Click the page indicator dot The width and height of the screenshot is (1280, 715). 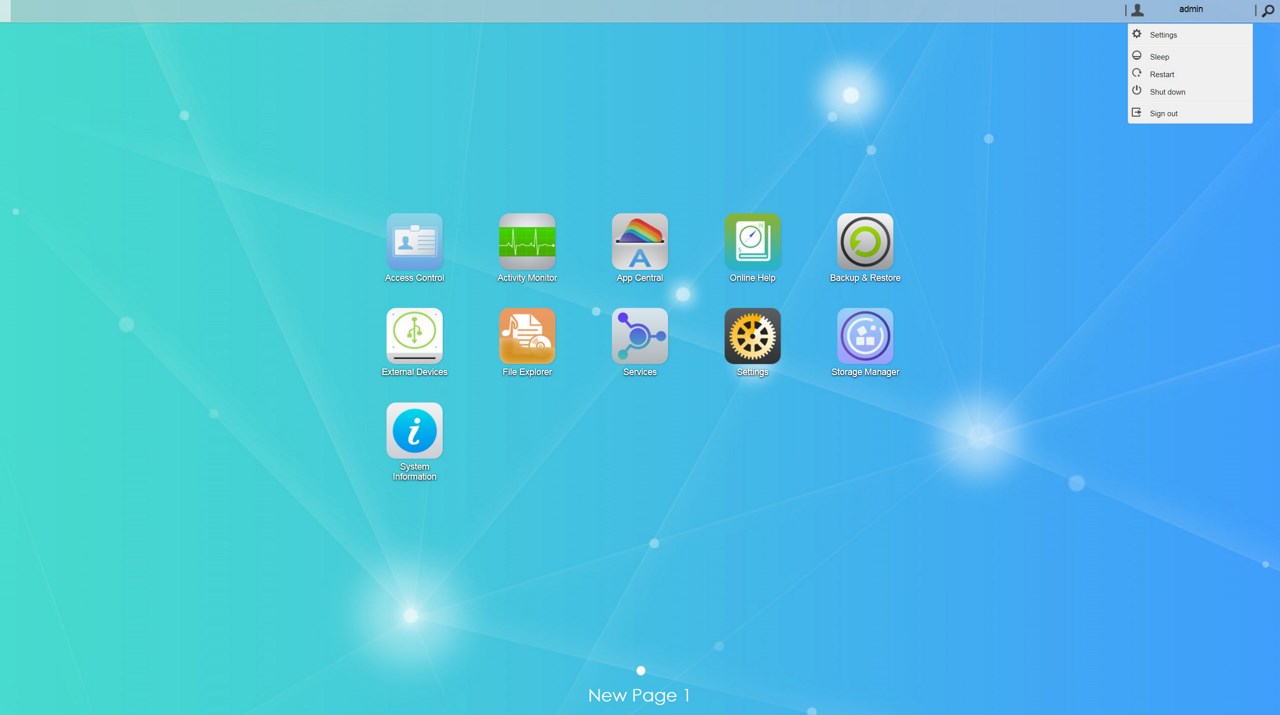point(641,671)
